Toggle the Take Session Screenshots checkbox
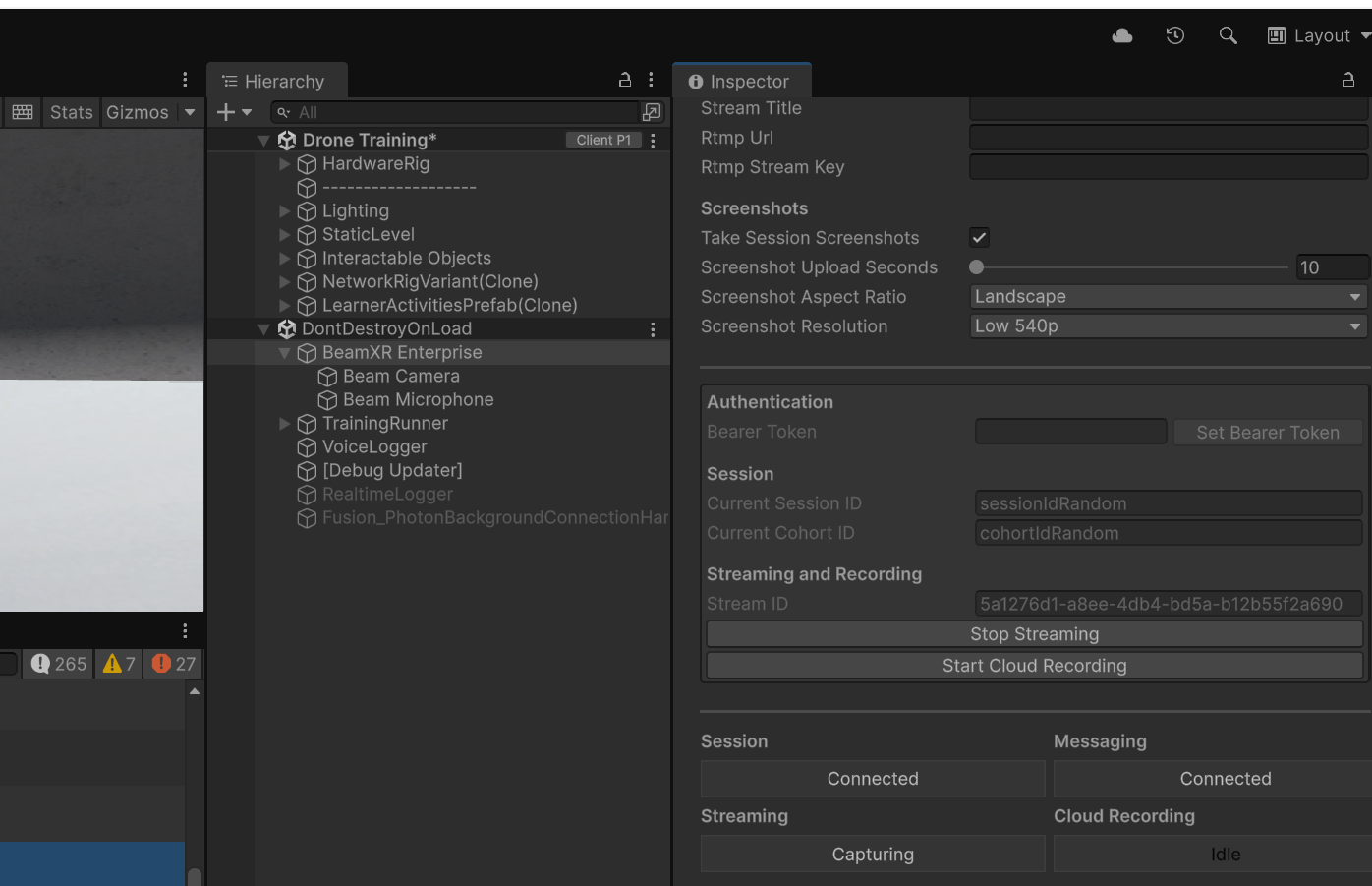 (x=979, y=237)
